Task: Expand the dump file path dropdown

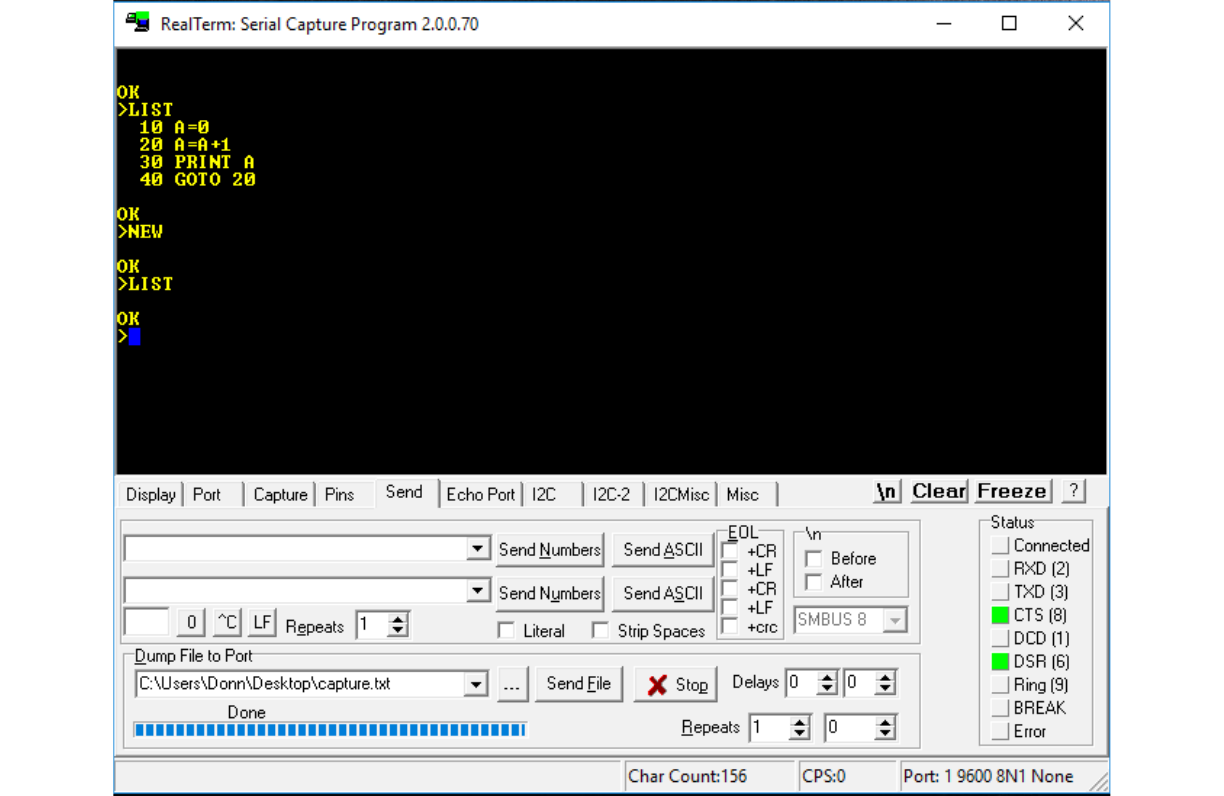Action: (x=475, y=684)
